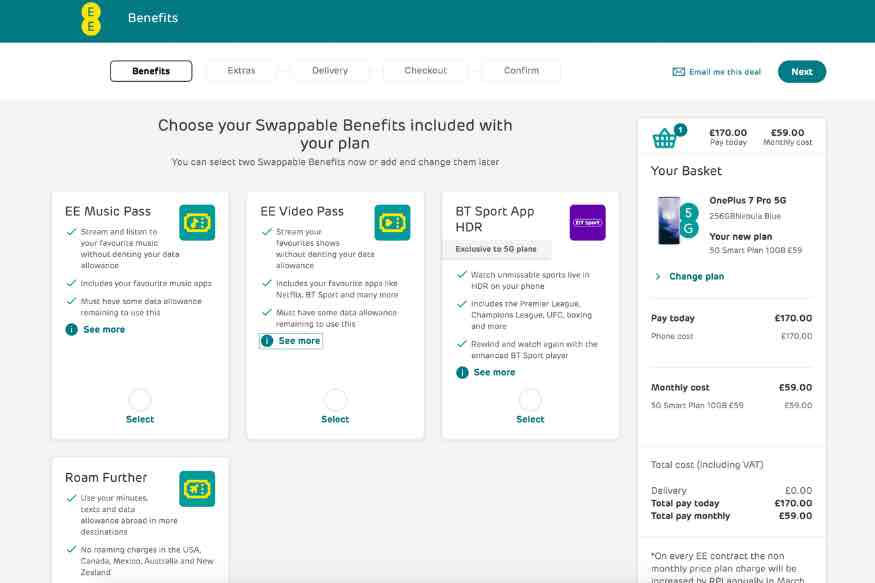
Task: Expand the Change plan chevron
Action: tap(657, 277)
